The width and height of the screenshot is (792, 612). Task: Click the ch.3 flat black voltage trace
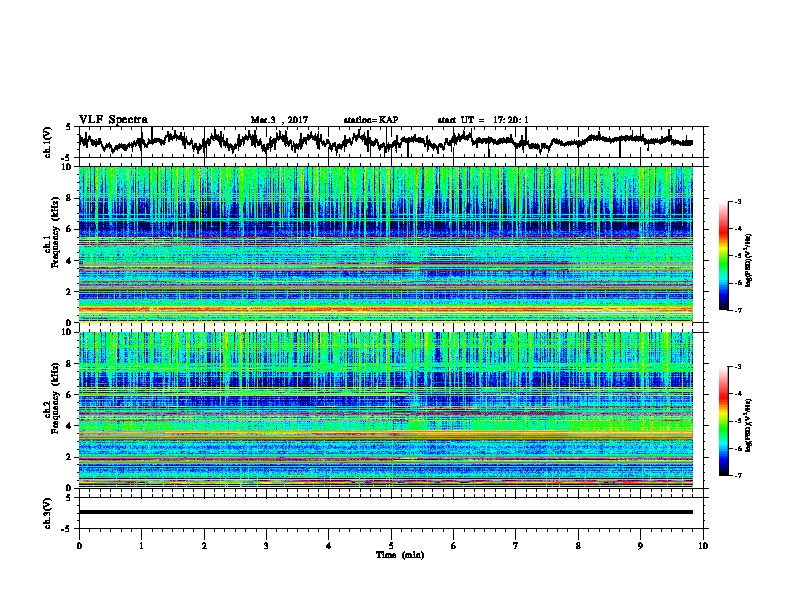coord(386,512)
